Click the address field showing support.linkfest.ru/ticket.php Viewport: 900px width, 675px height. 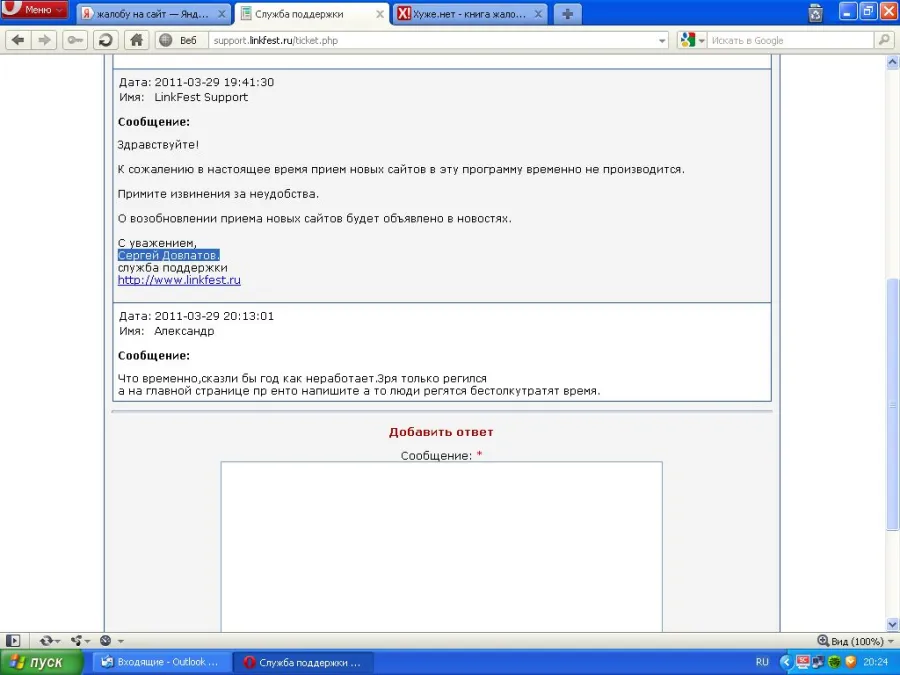pos(432,40)
